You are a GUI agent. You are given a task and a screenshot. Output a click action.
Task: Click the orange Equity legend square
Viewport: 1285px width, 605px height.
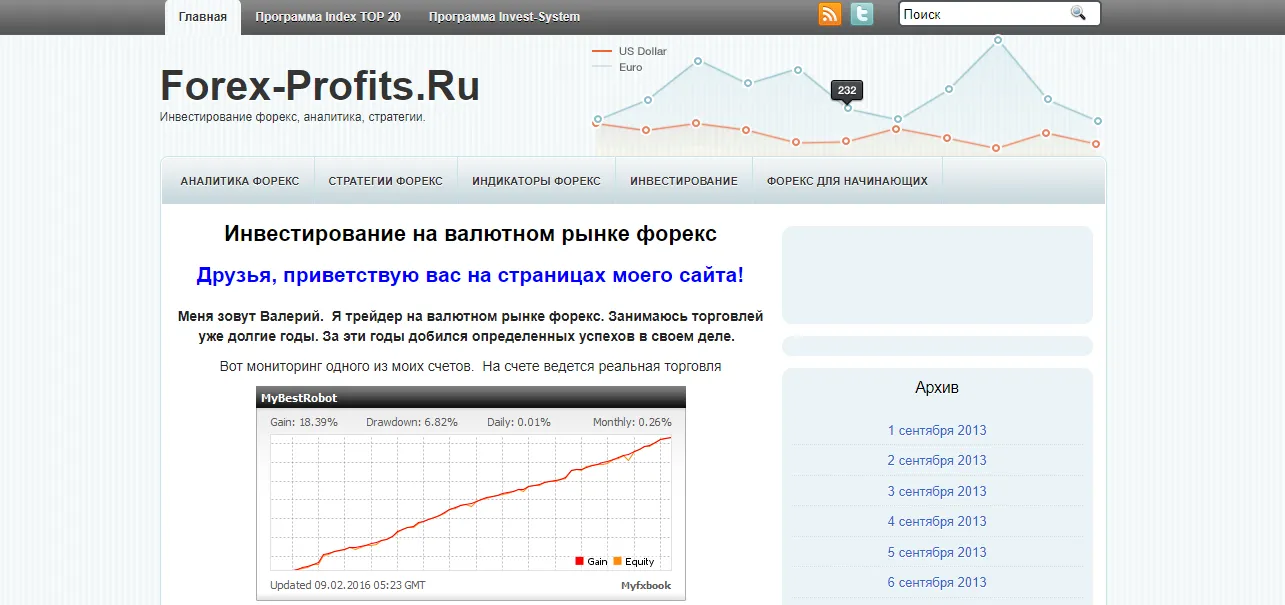pos(617,561)
